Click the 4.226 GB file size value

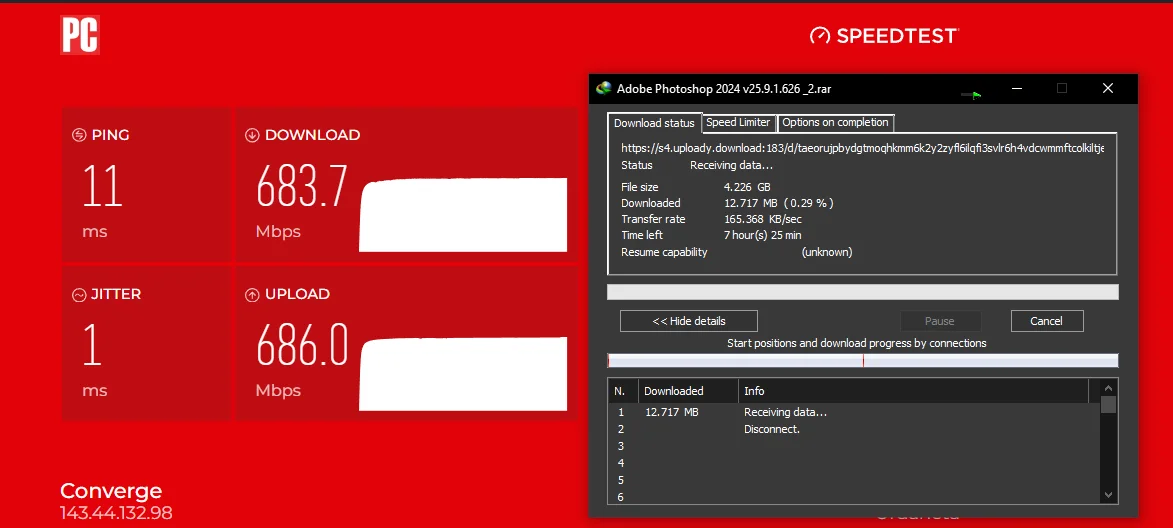click(747, 187)
